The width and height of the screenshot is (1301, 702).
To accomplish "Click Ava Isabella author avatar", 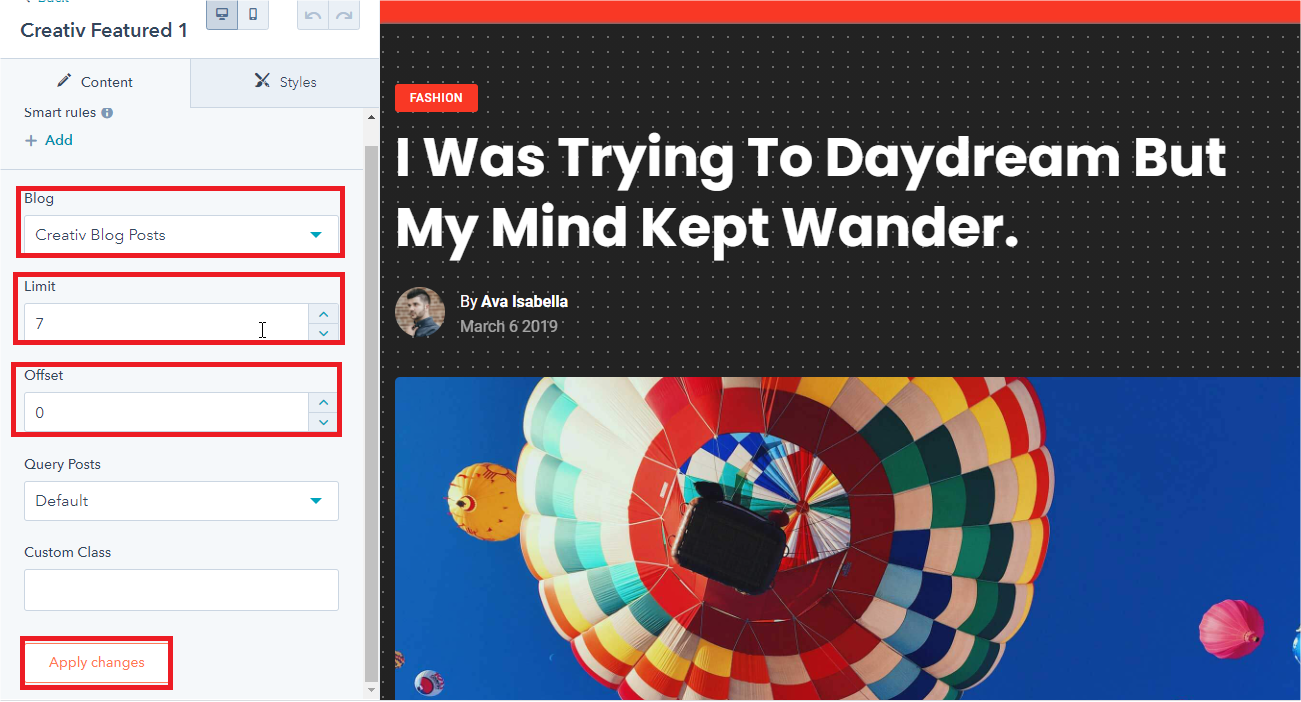I will [x=420, y=313].
